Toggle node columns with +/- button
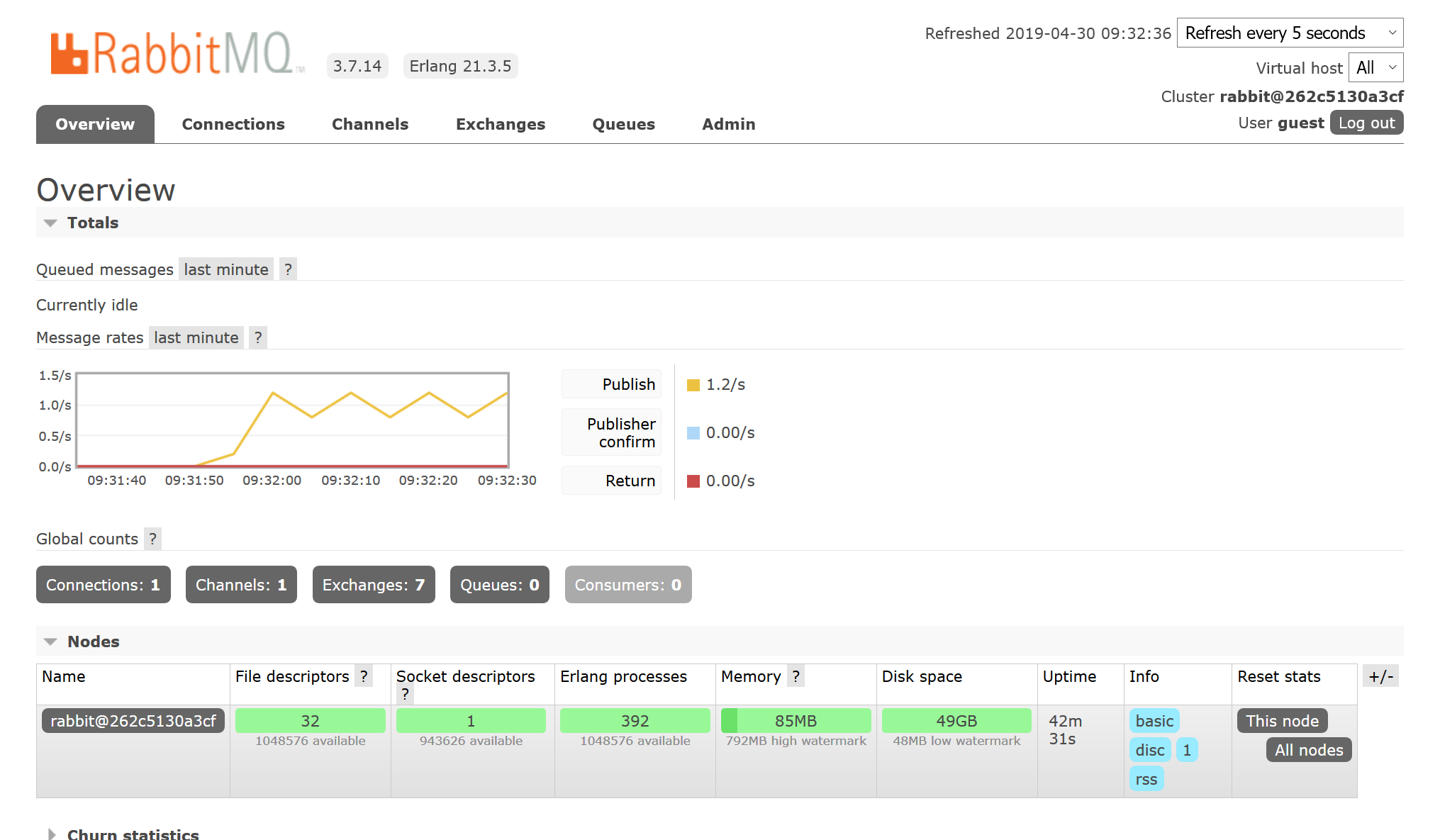 (1380, 676)
